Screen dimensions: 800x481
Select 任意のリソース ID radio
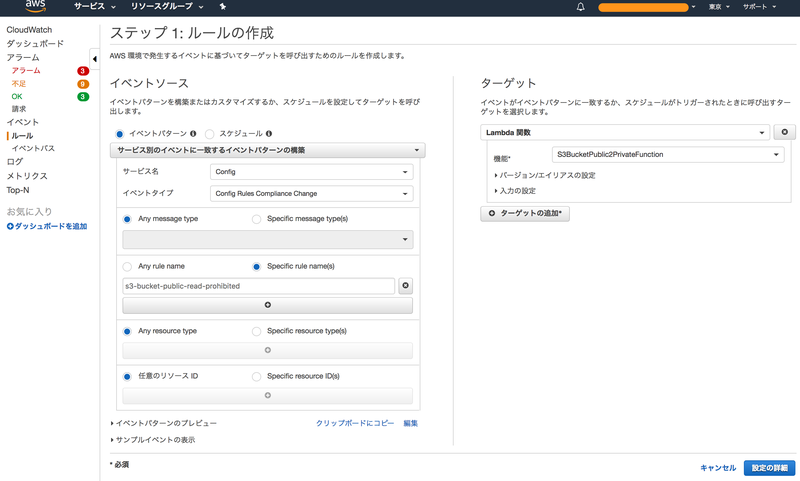127,377
